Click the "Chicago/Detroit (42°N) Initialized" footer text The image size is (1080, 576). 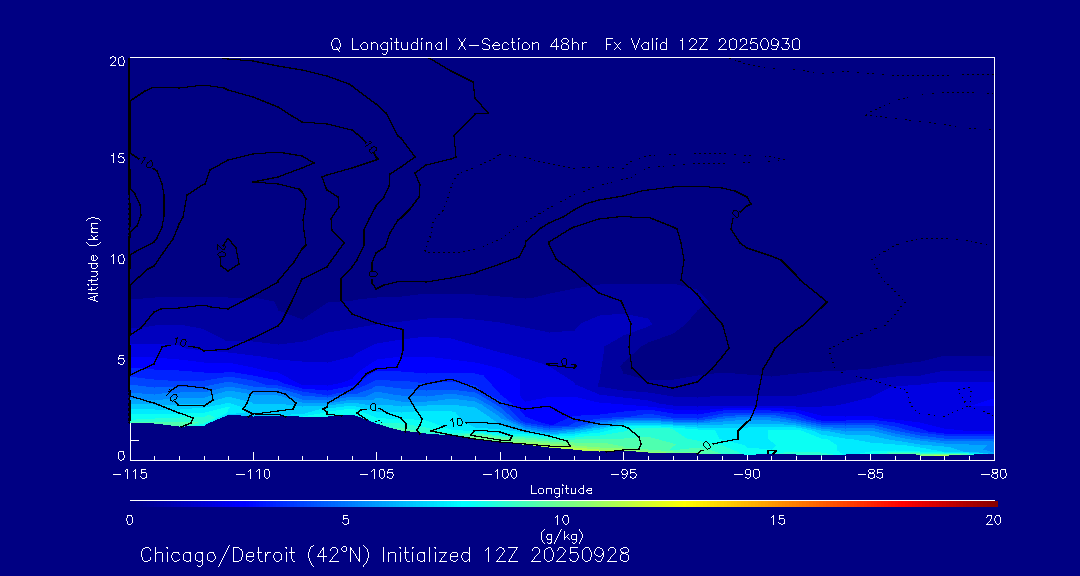[306, 555]
